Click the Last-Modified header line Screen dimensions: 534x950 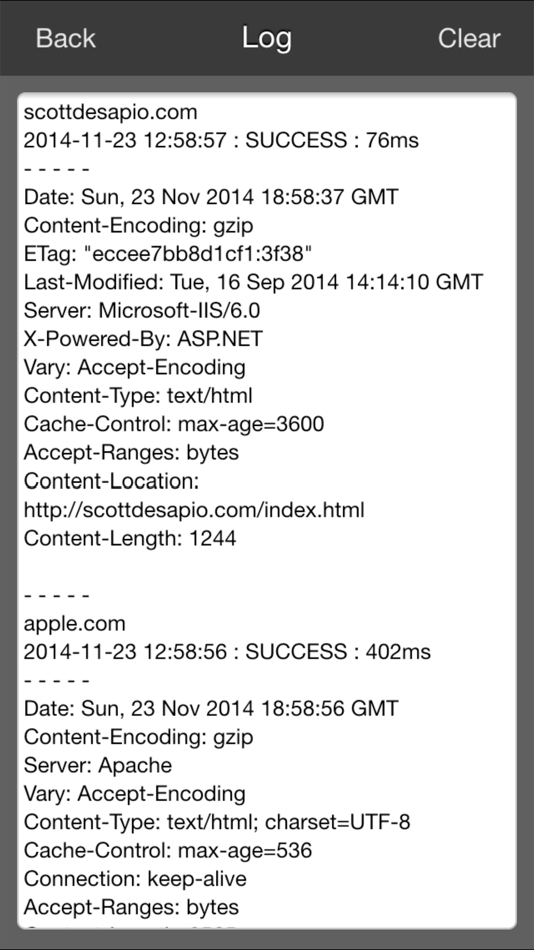point(253,282)
